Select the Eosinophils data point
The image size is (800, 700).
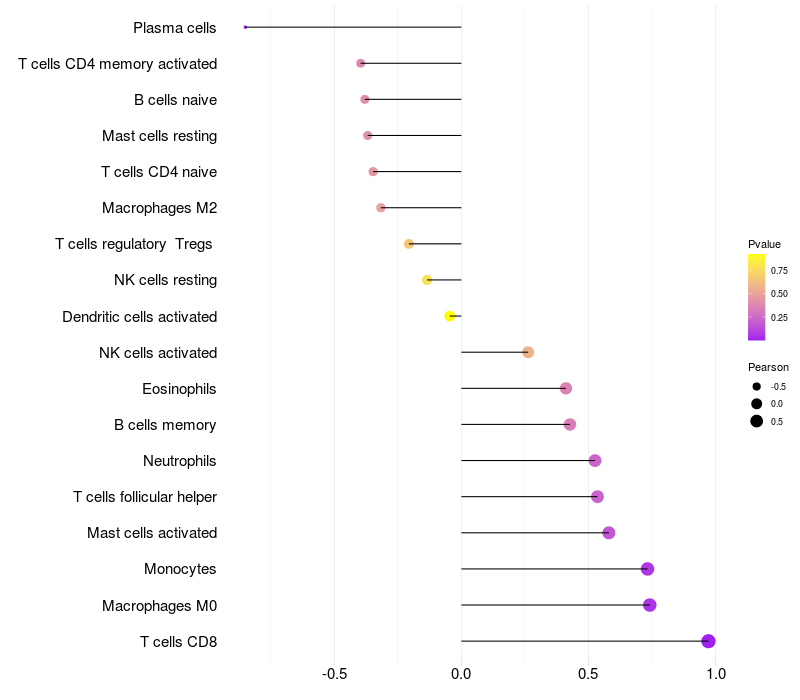566,388
